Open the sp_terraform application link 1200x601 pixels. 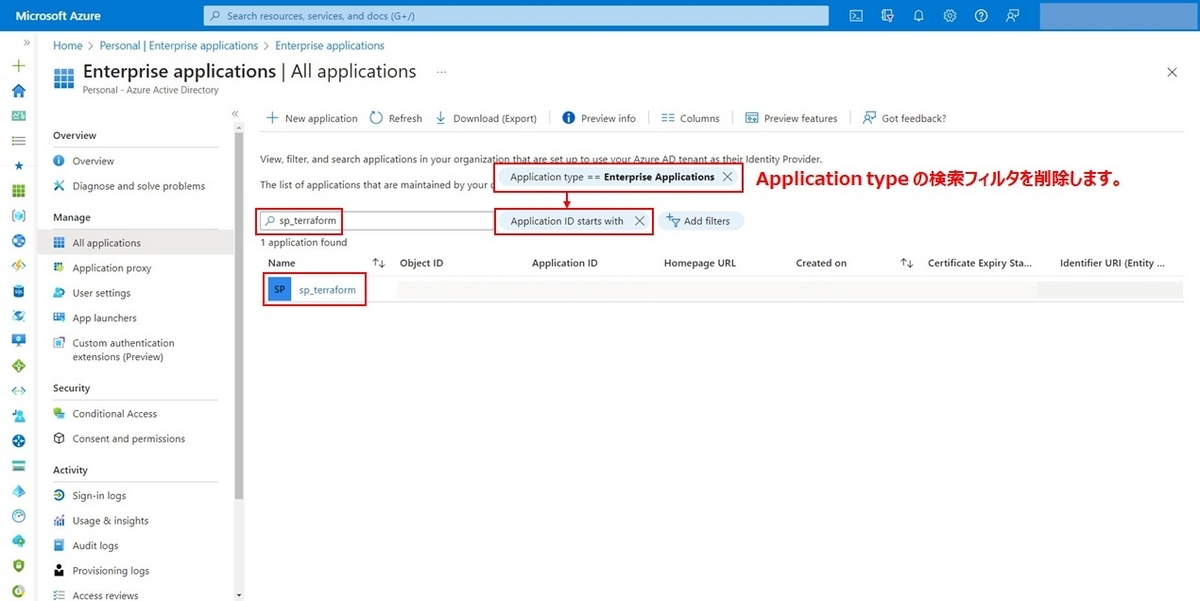[327, 289]
